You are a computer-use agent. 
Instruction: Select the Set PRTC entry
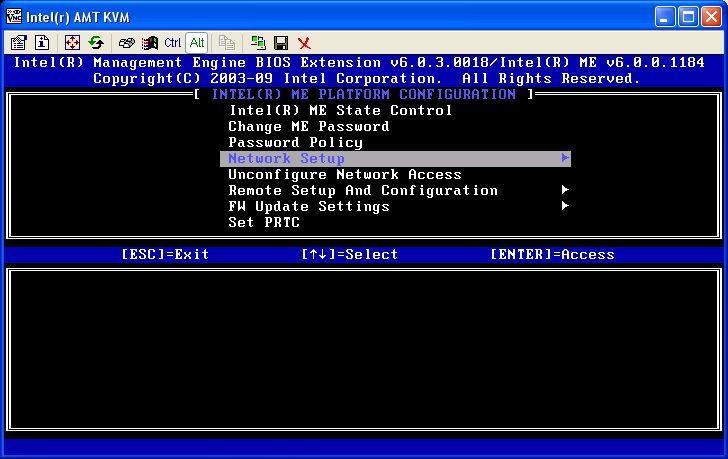pyautogui.click(x=263, y=222)
